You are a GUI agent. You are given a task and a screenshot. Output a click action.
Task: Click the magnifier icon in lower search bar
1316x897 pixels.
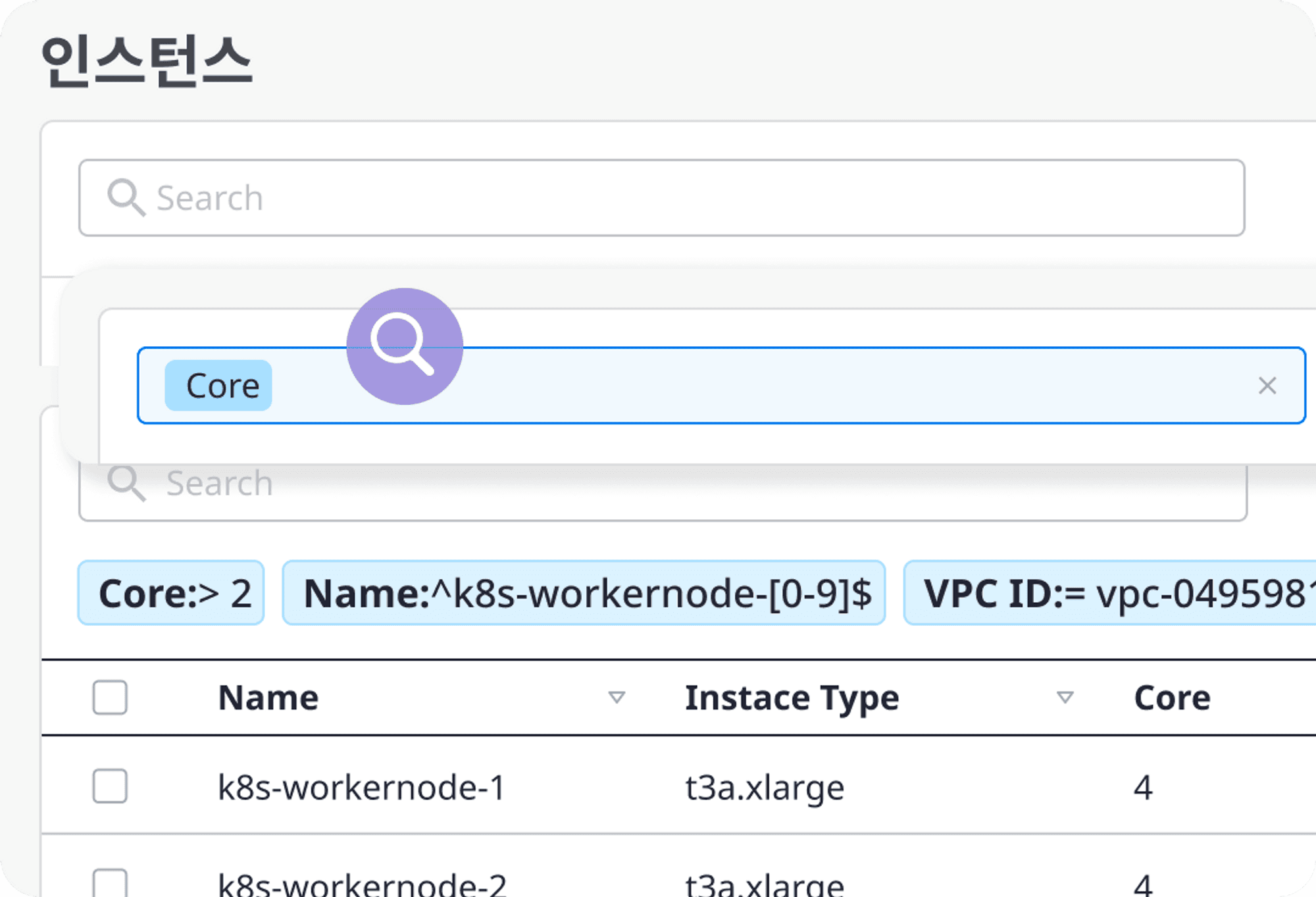click(126, 484)
